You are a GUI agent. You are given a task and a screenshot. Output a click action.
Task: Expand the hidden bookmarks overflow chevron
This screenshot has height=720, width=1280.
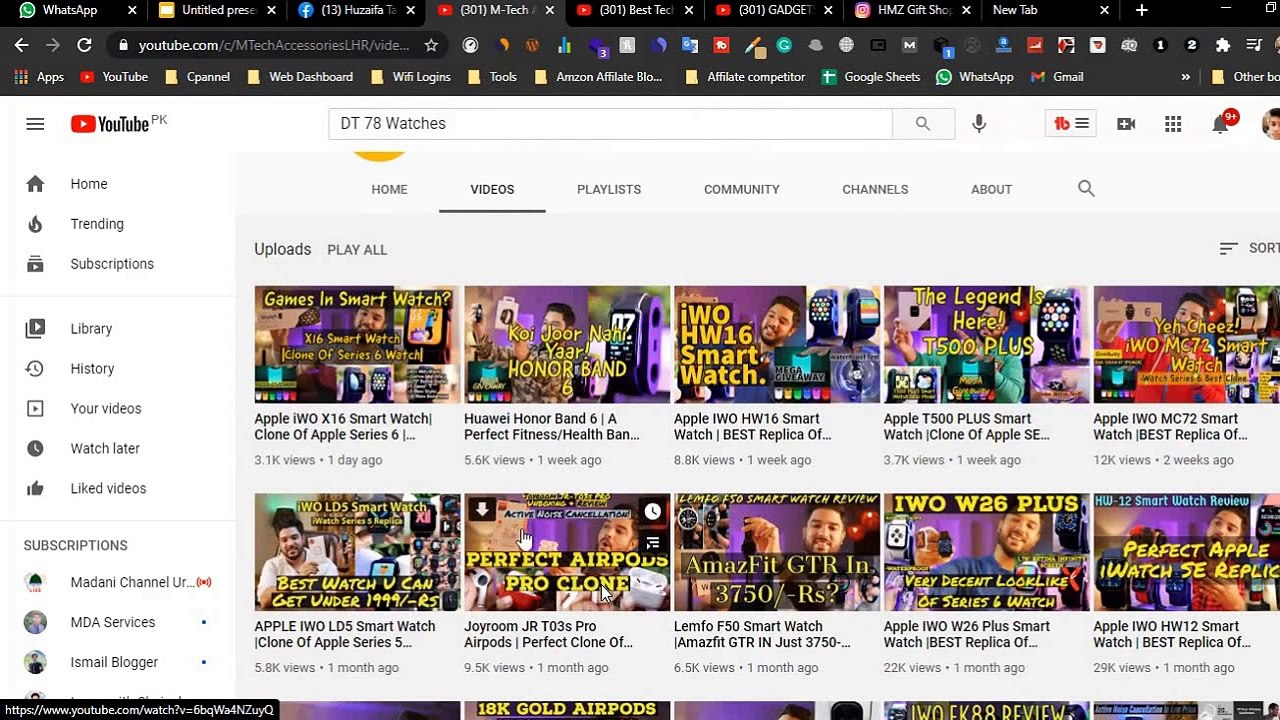[1185, 77]
